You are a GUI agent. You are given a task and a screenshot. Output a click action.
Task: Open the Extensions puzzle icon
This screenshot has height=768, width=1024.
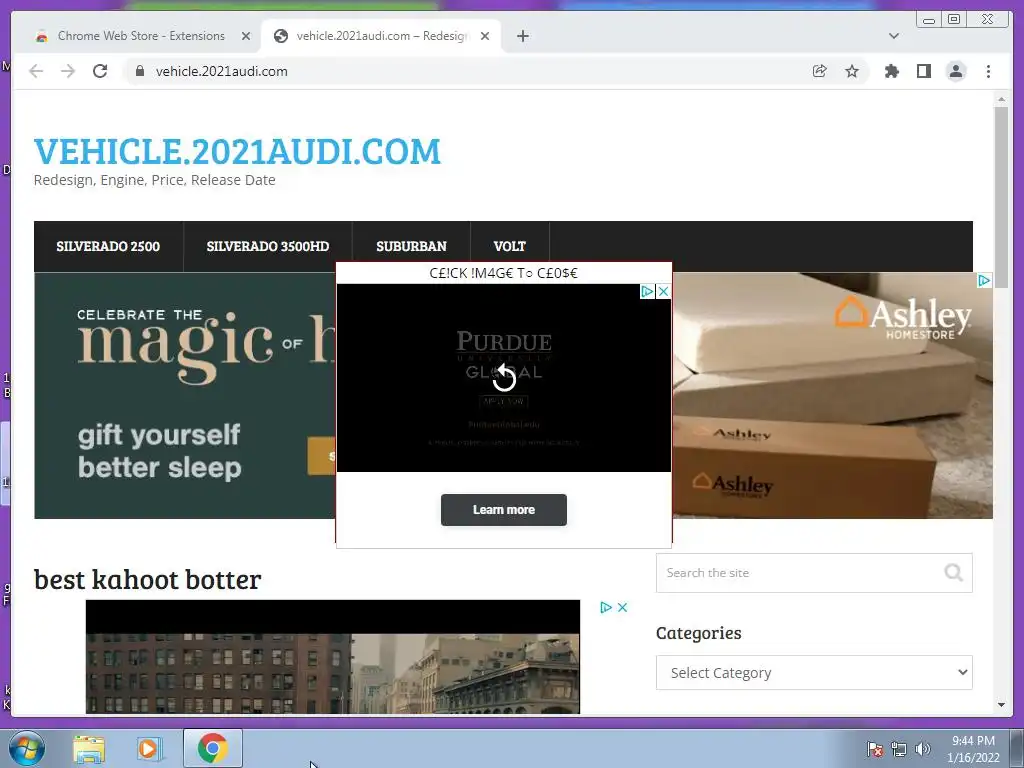pyautogui.click(x=891, y=71)
